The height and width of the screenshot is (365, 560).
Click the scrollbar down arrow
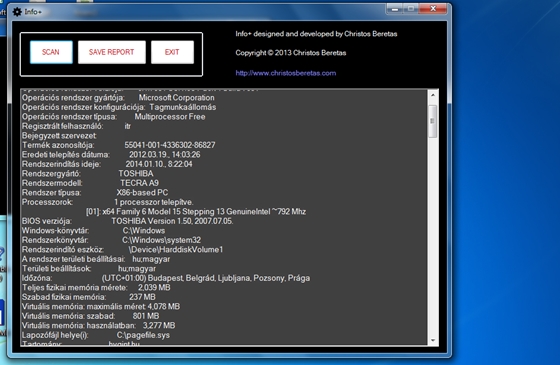coord(432,340)
